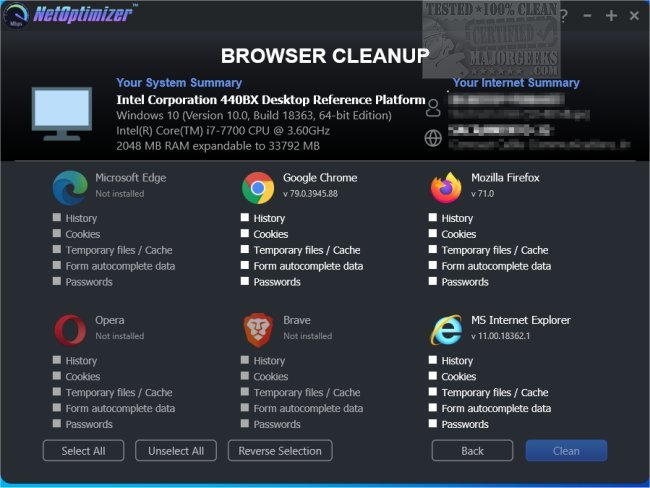The width and height of the screenshot is (650, 488).
Task: Click the user profile icon
Action: click(x=433, y=108)
